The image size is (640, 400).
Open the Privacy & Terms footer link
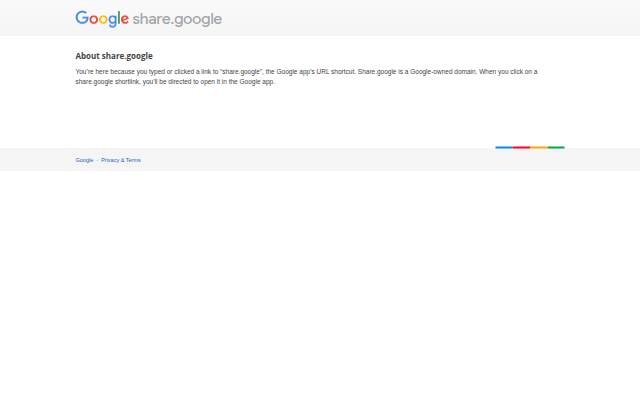coord(121,160)
